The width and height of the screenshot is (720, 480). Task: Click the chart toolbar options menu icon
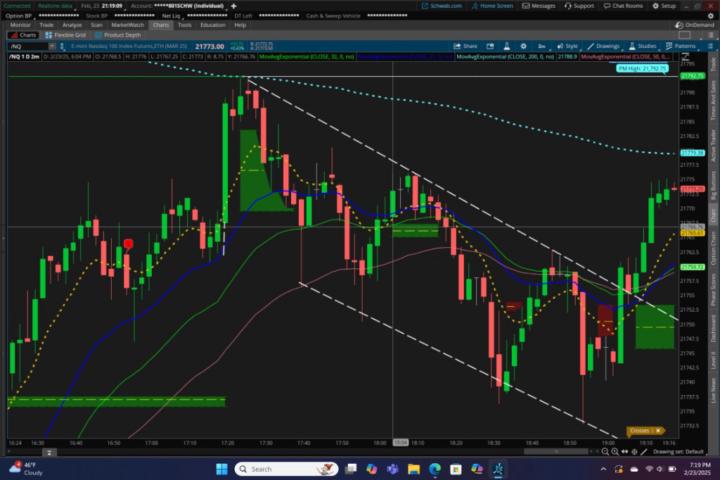point(710,46)
